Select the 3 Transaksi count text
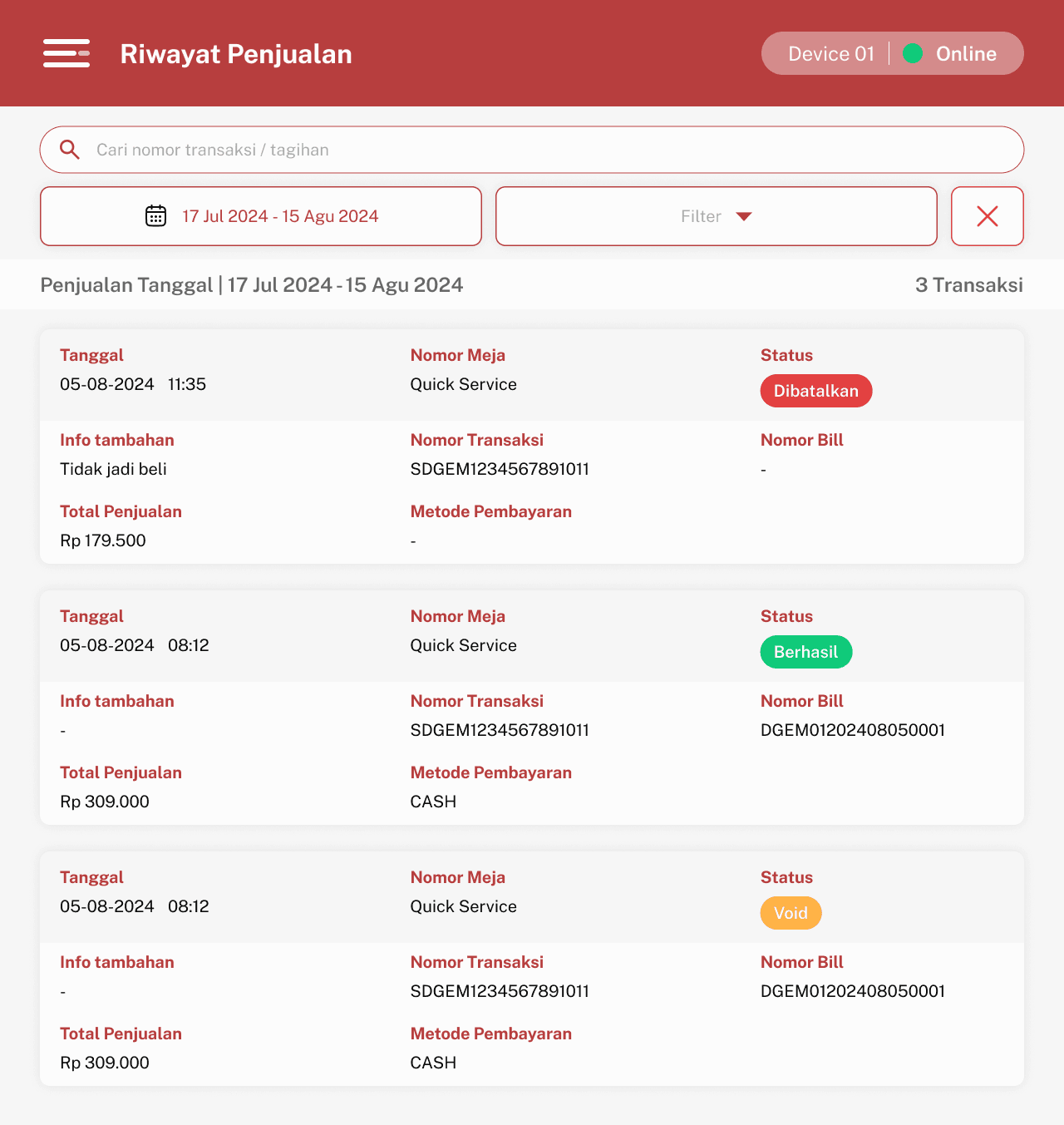This screenshot has width=1064, height=1125. click(x=969, y=285)
